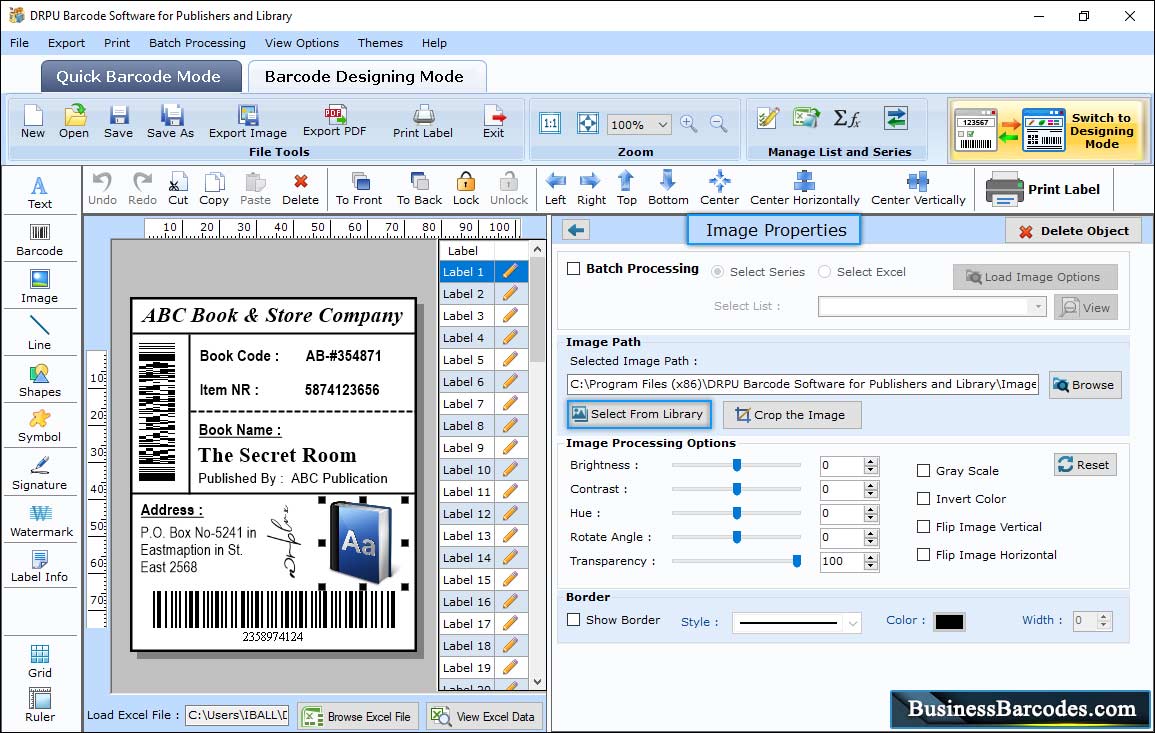Open the View Options menu
The width and height of the screenshot is (1155, 733).
302,43
